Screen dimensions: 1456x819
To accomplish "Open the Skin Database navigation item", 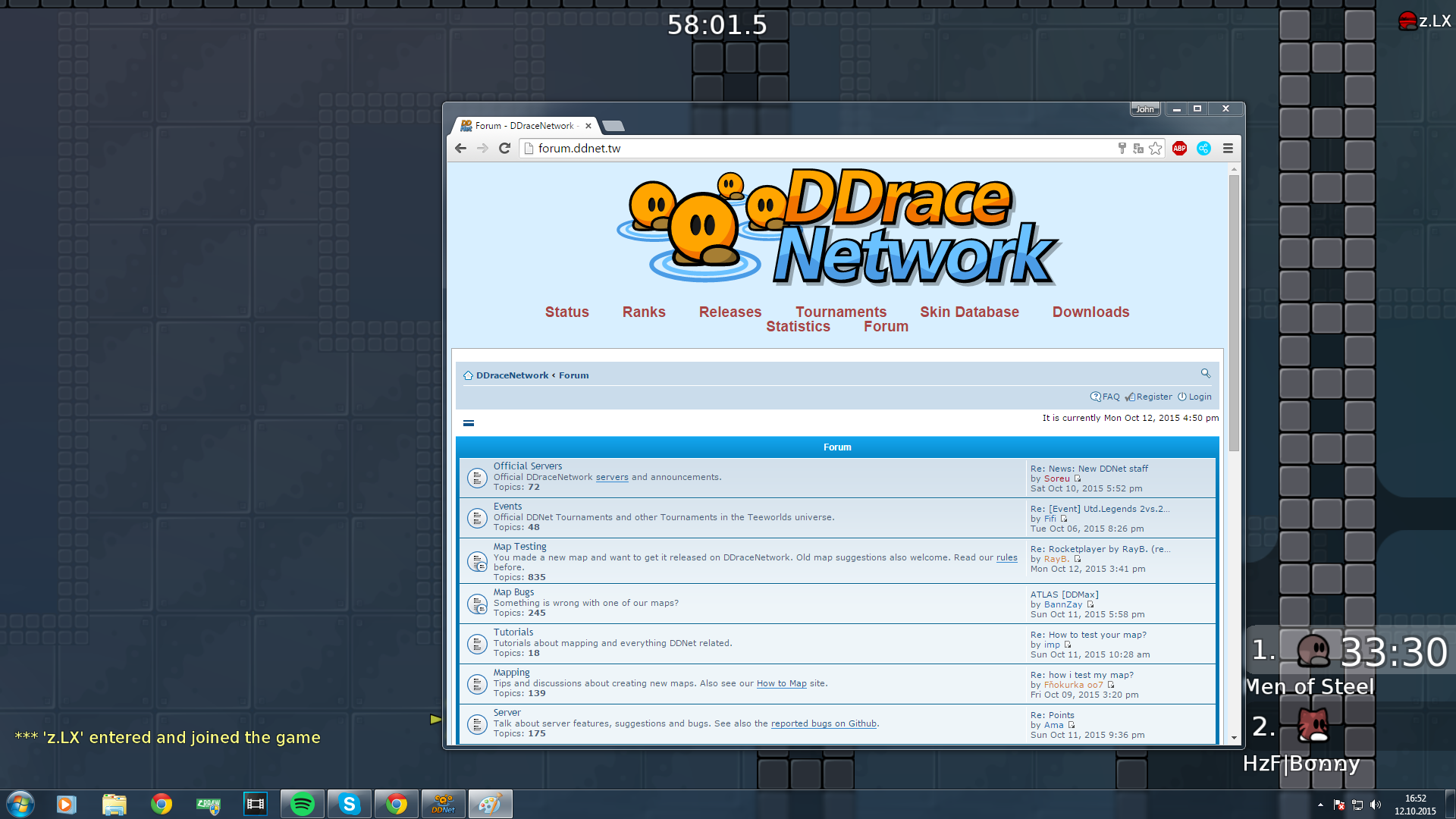I will tap(968, 312).
